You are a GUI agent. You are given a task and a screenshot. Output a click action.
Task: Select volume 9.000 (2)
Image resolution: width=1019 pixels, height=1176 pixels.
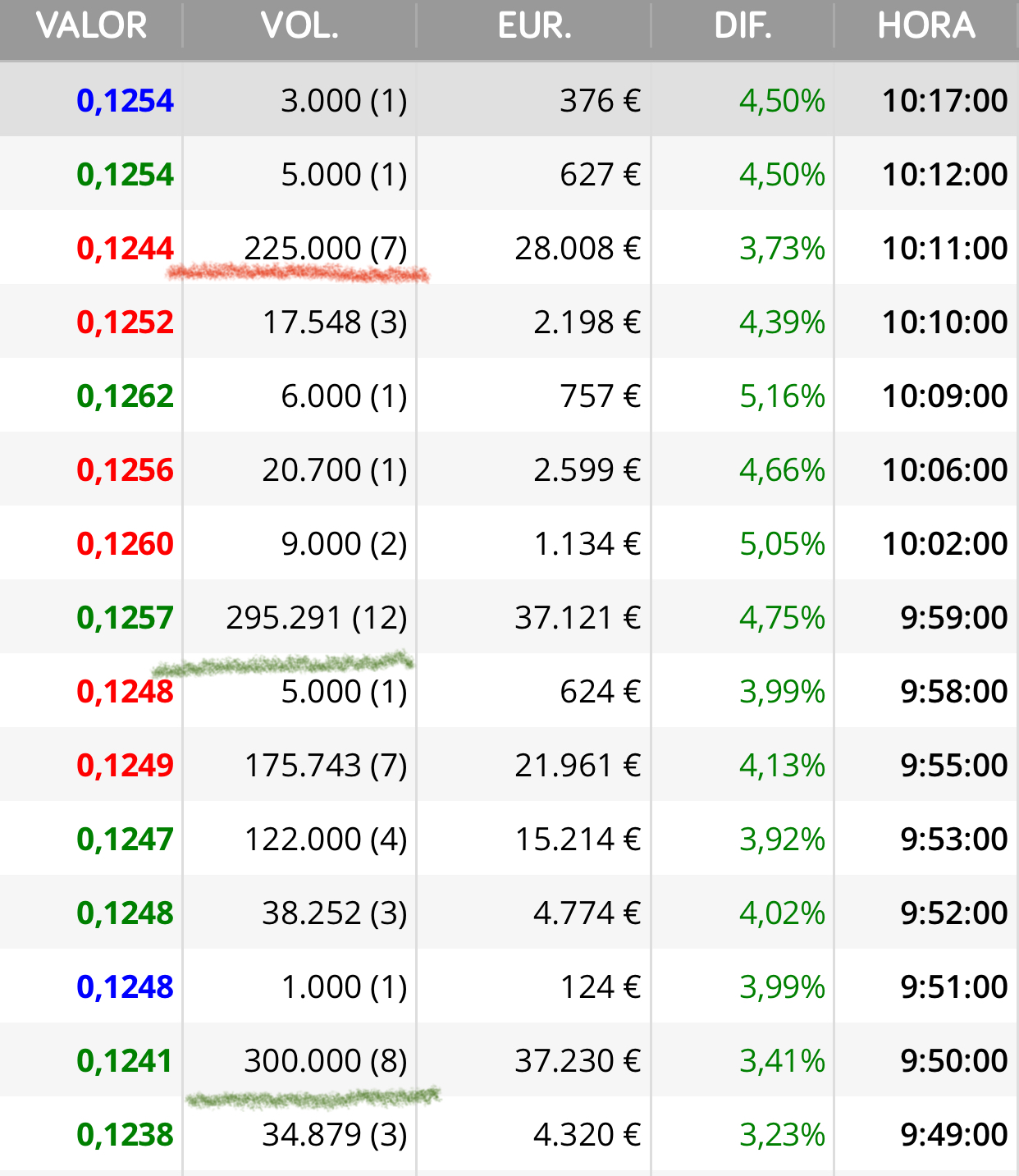tap(344, 544)
